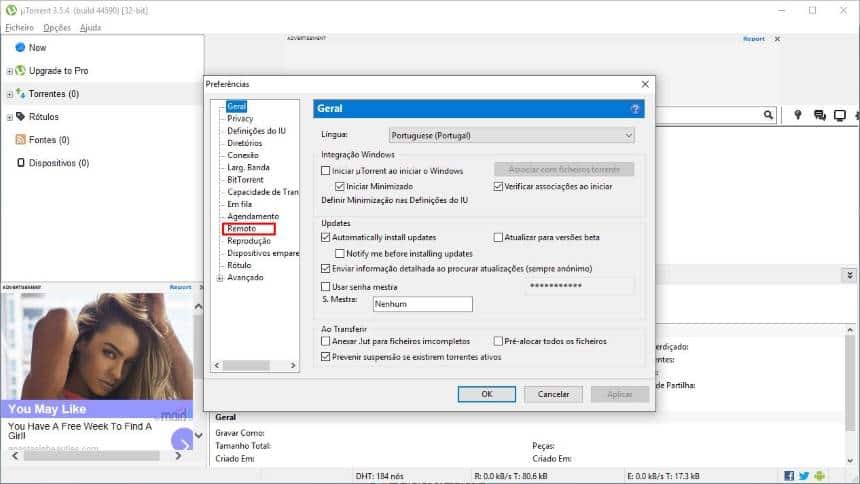Click Report link on top advertisement
This screenshot has height=484, width=860.
point(754,39)
